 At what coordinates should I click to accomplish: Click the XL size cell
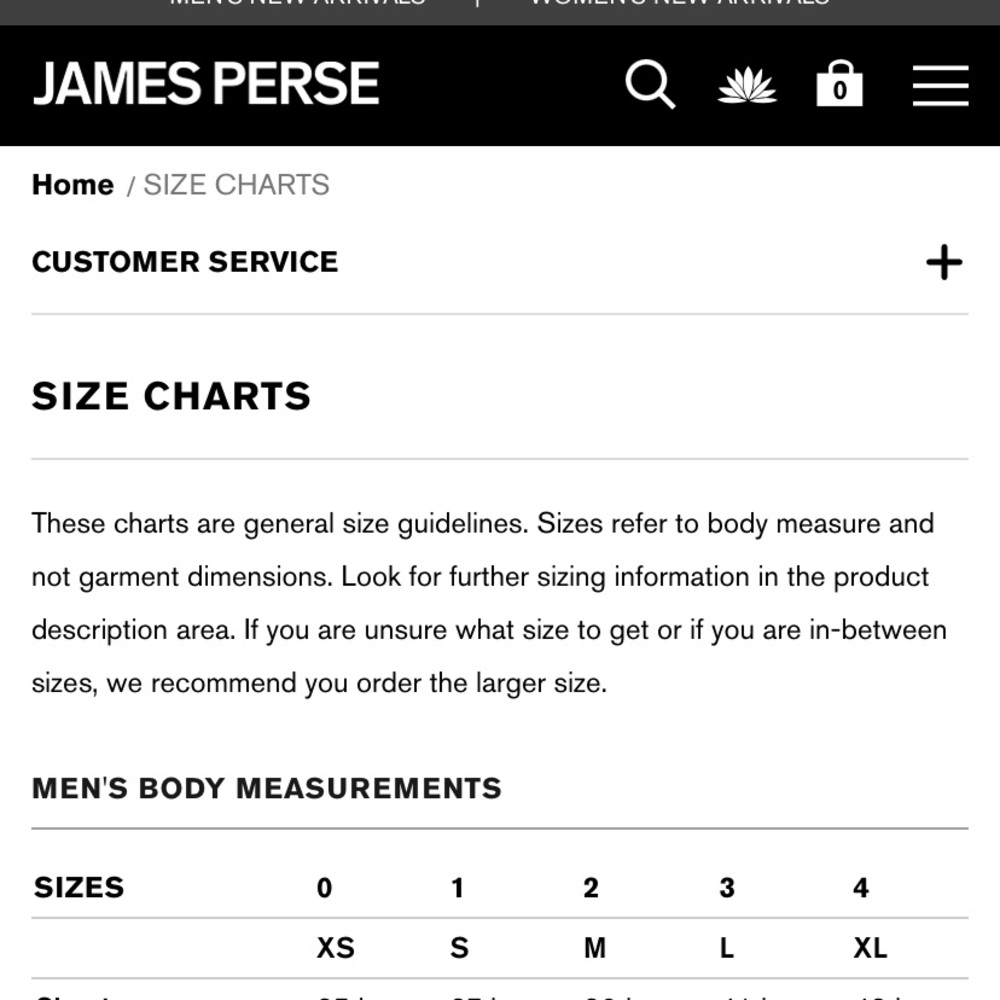(x=870, y=948)
